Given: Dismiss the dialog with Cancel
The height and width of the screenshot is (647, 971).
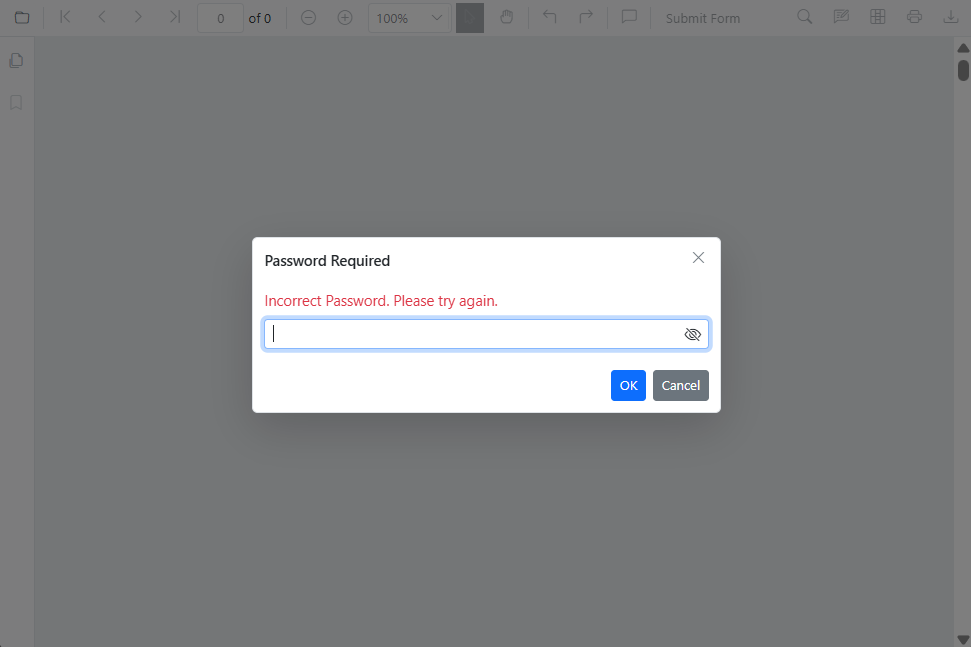Looking at the screenshot, I should (680, 385).
